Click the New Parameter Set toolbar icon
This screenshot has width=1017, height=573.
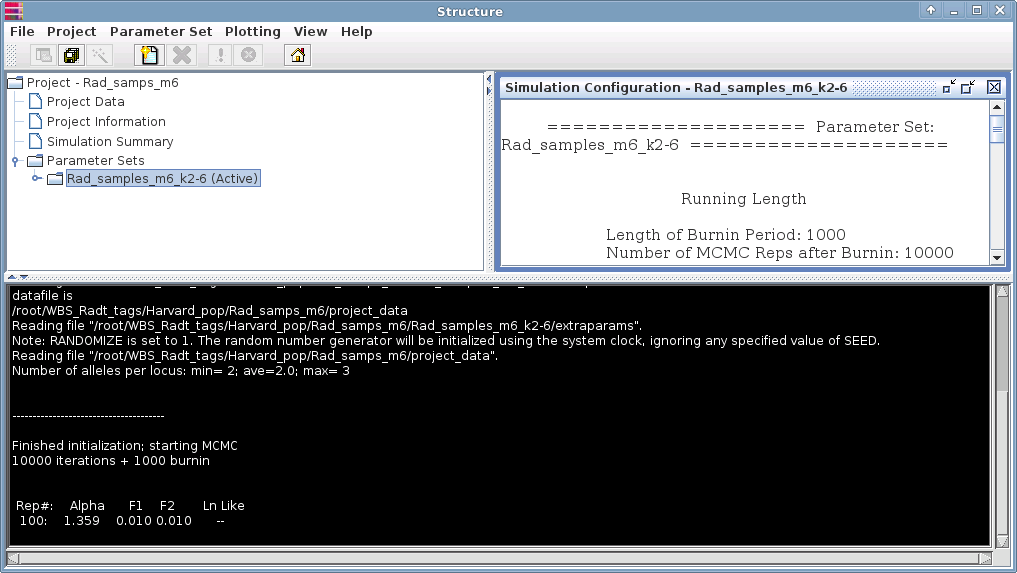pos(149,56)
